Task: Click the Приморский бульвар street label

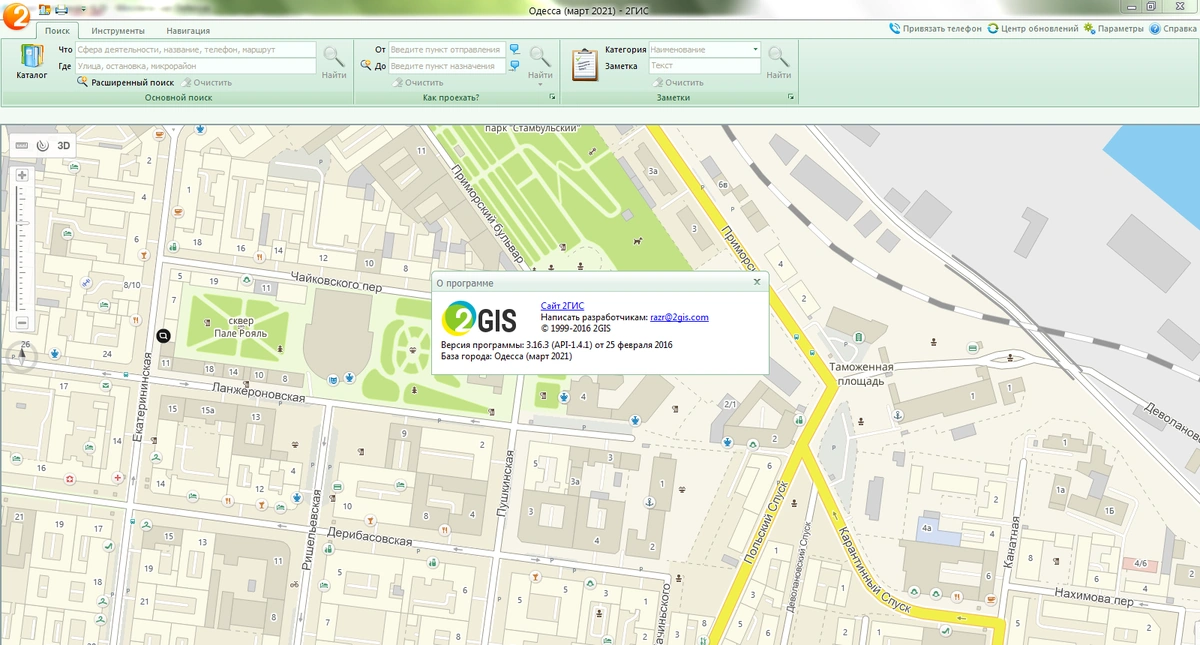Action: [488, 214]
